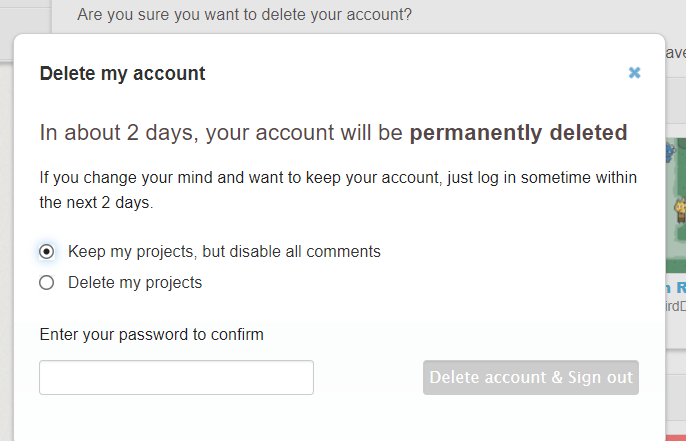Click the 'Keep my projects, but disable all comments' label
The image size is (686, 441).
224,251
